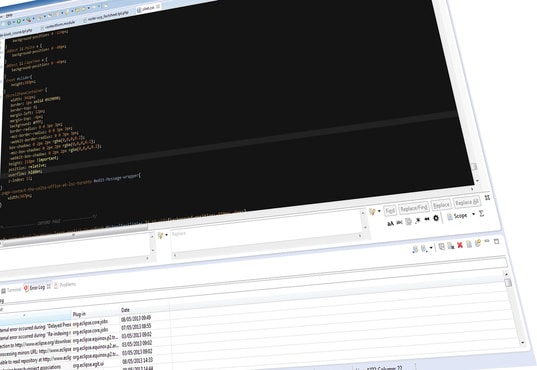
Task: Switch to the Terminal tab
Action: (11, 290)
